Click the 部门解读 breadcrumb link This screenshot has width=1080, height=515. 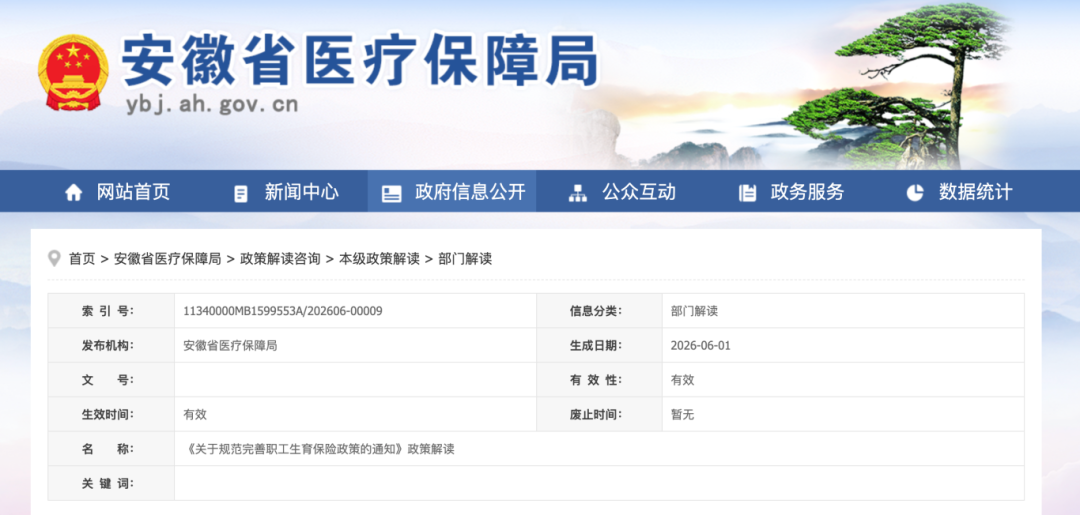465,259
